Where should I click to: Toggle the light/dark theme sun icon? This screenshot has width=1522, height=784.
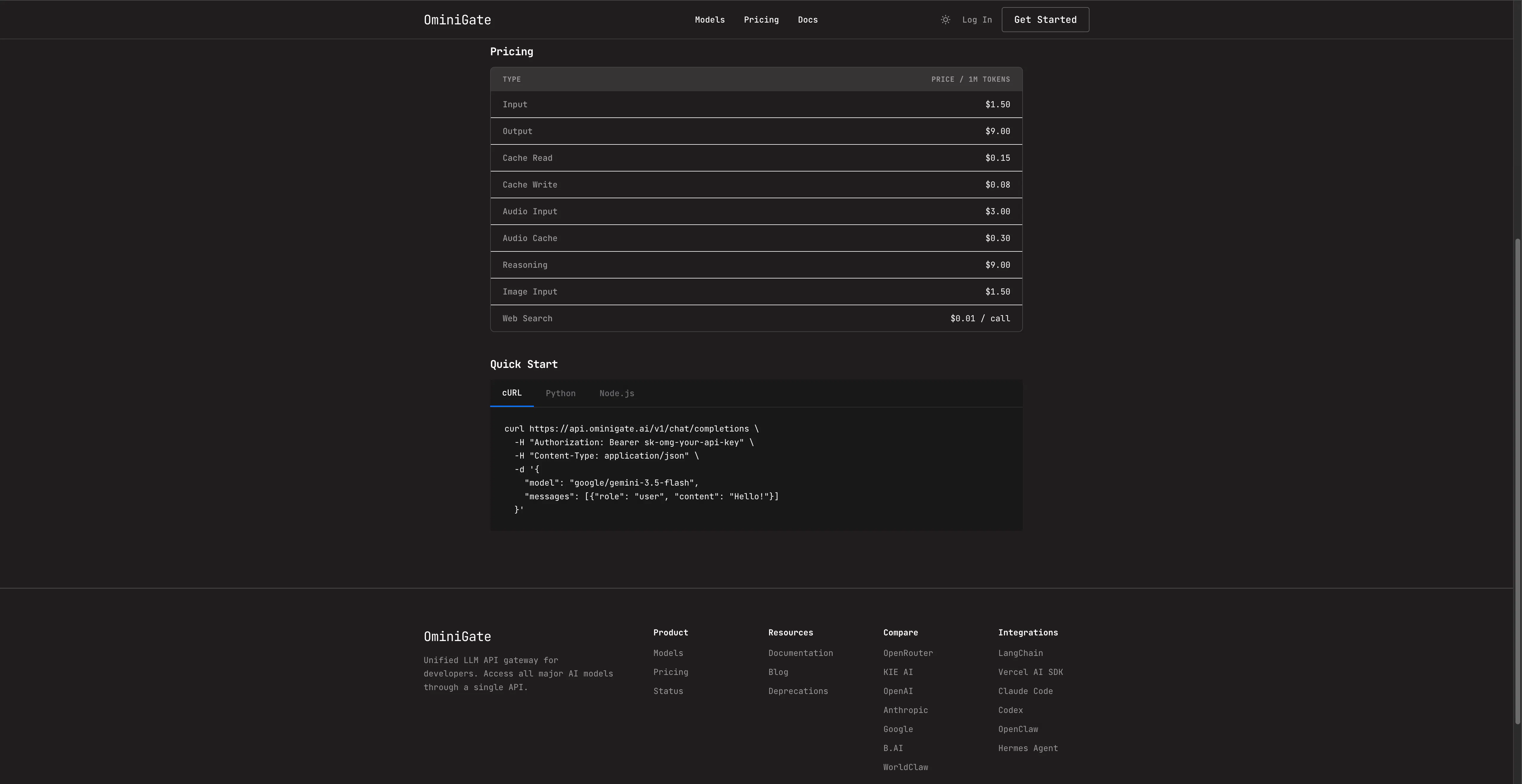click(x=945, y=20)
